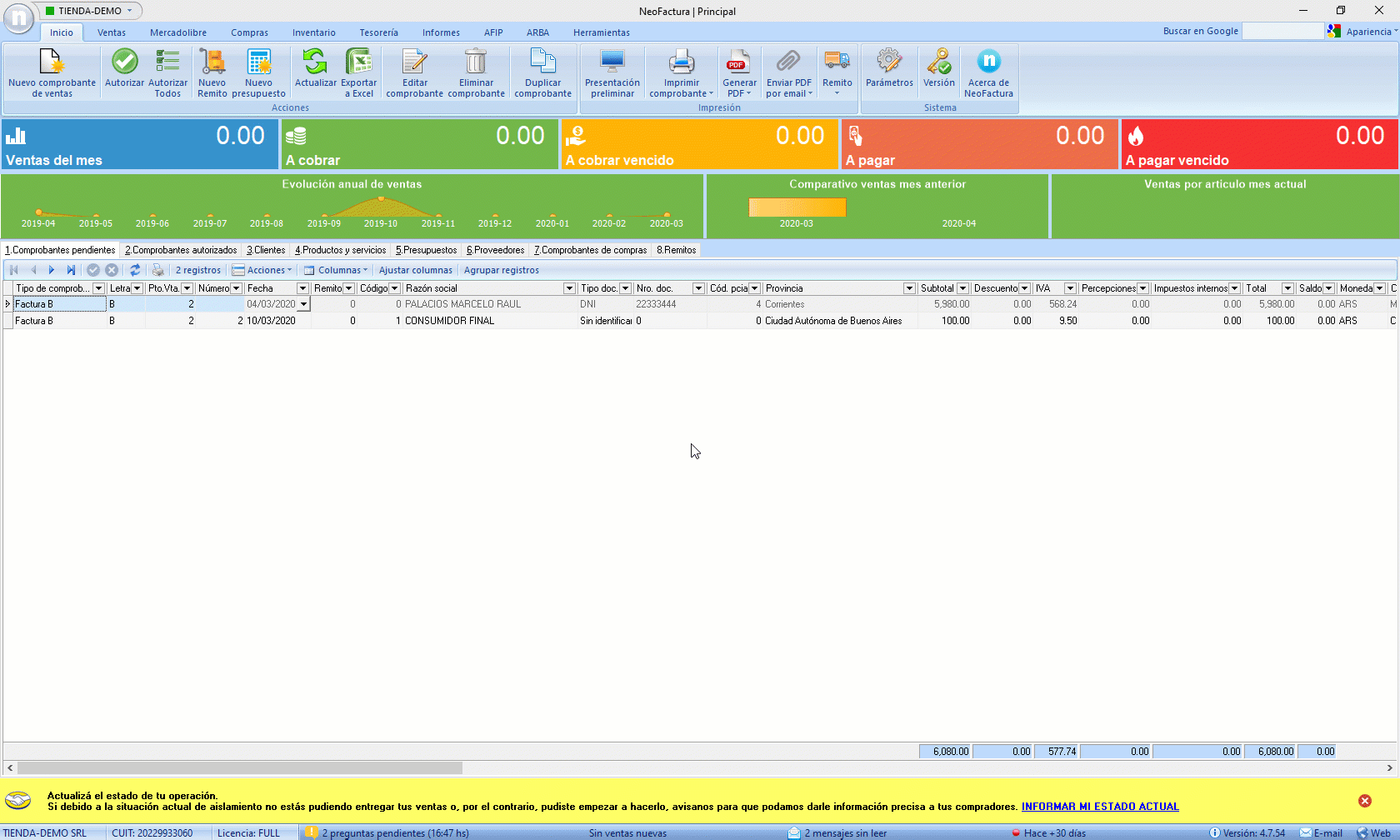Click the Duplicar comprobante icon
Viewport: 1400px width, 840px height.
[542, 62]
